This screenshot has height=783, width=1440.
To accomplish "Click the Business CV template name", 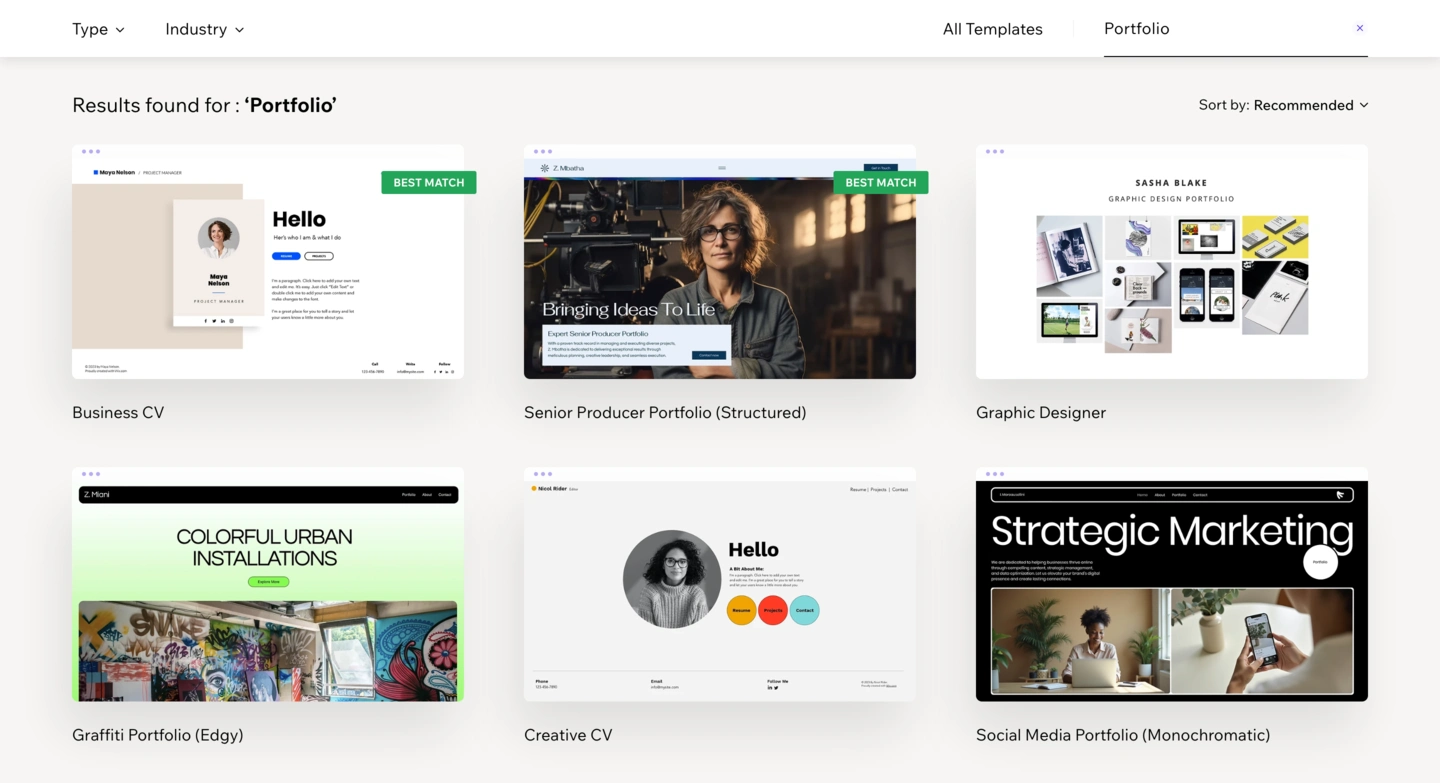I will point(118,412).
